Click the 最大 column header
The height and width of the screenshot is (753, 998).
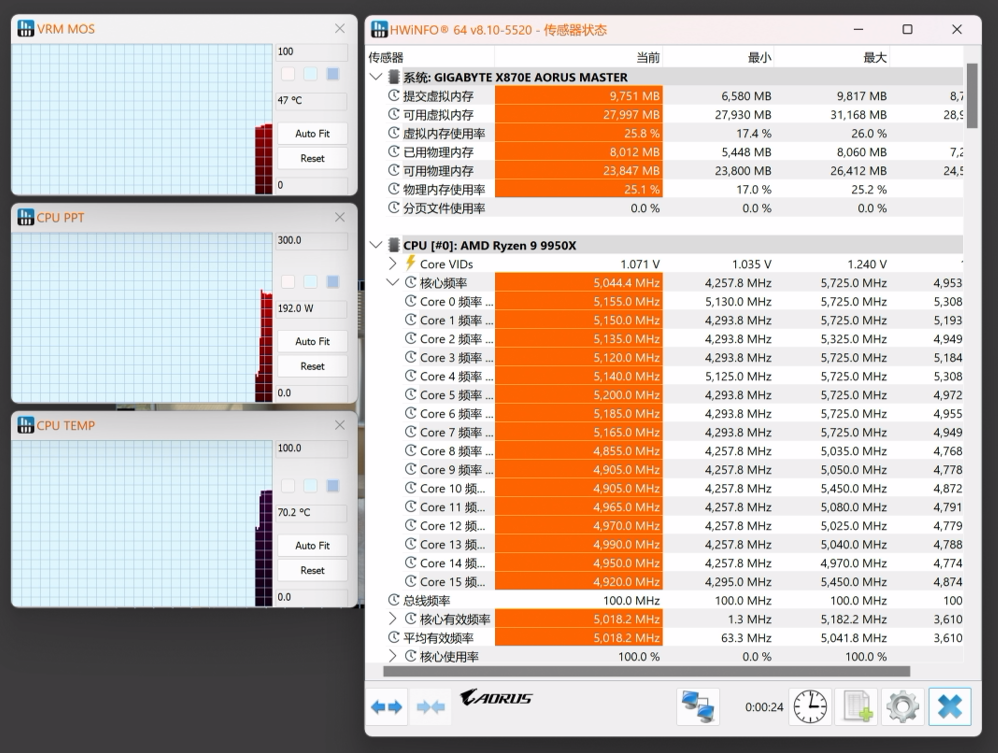(874, 58)
